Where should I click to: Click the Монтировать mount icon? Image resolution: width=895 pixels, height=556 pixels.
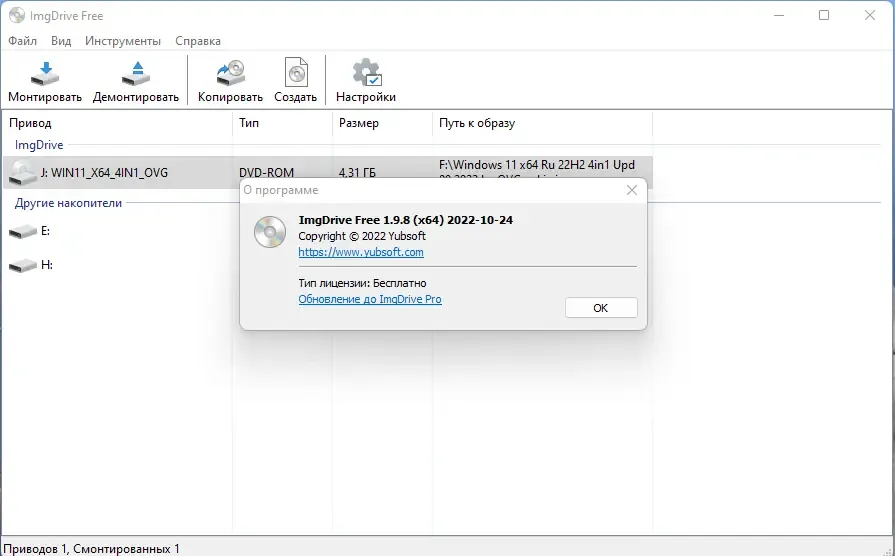[x=45, y=74]
